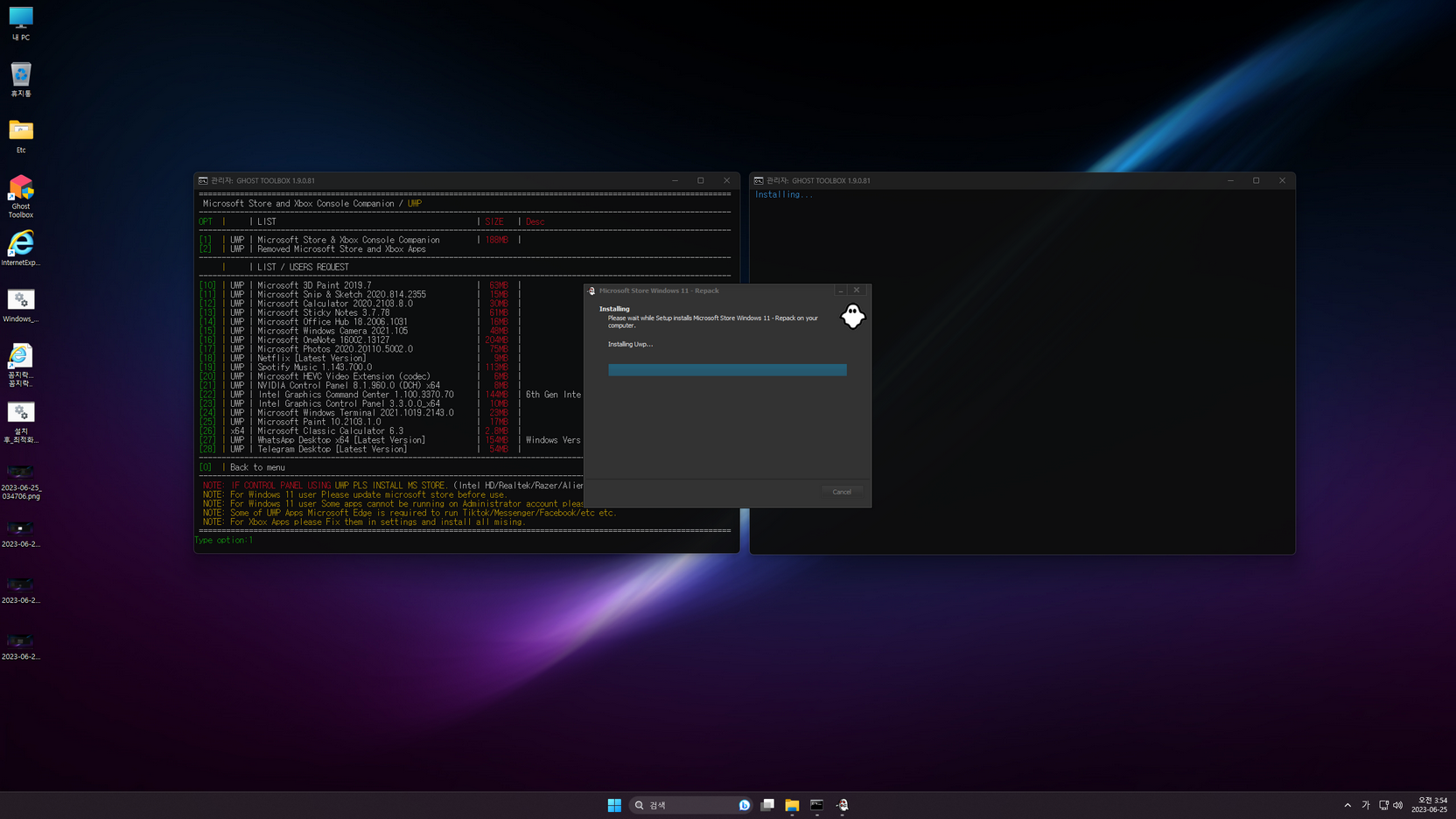Open the 설치 후_최적화 desktop file

coord(21,422)
